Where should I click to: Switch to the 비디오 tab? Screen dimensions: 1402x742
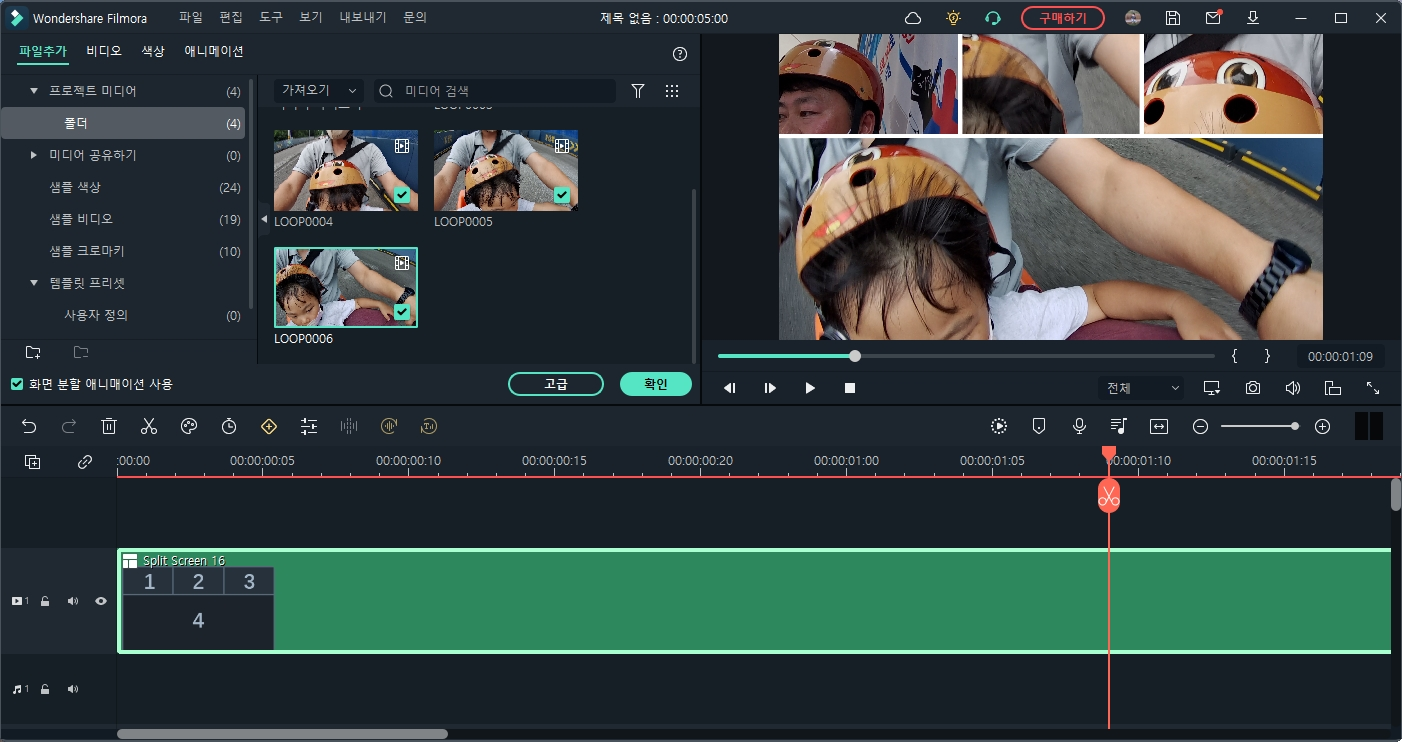(104, 51)
